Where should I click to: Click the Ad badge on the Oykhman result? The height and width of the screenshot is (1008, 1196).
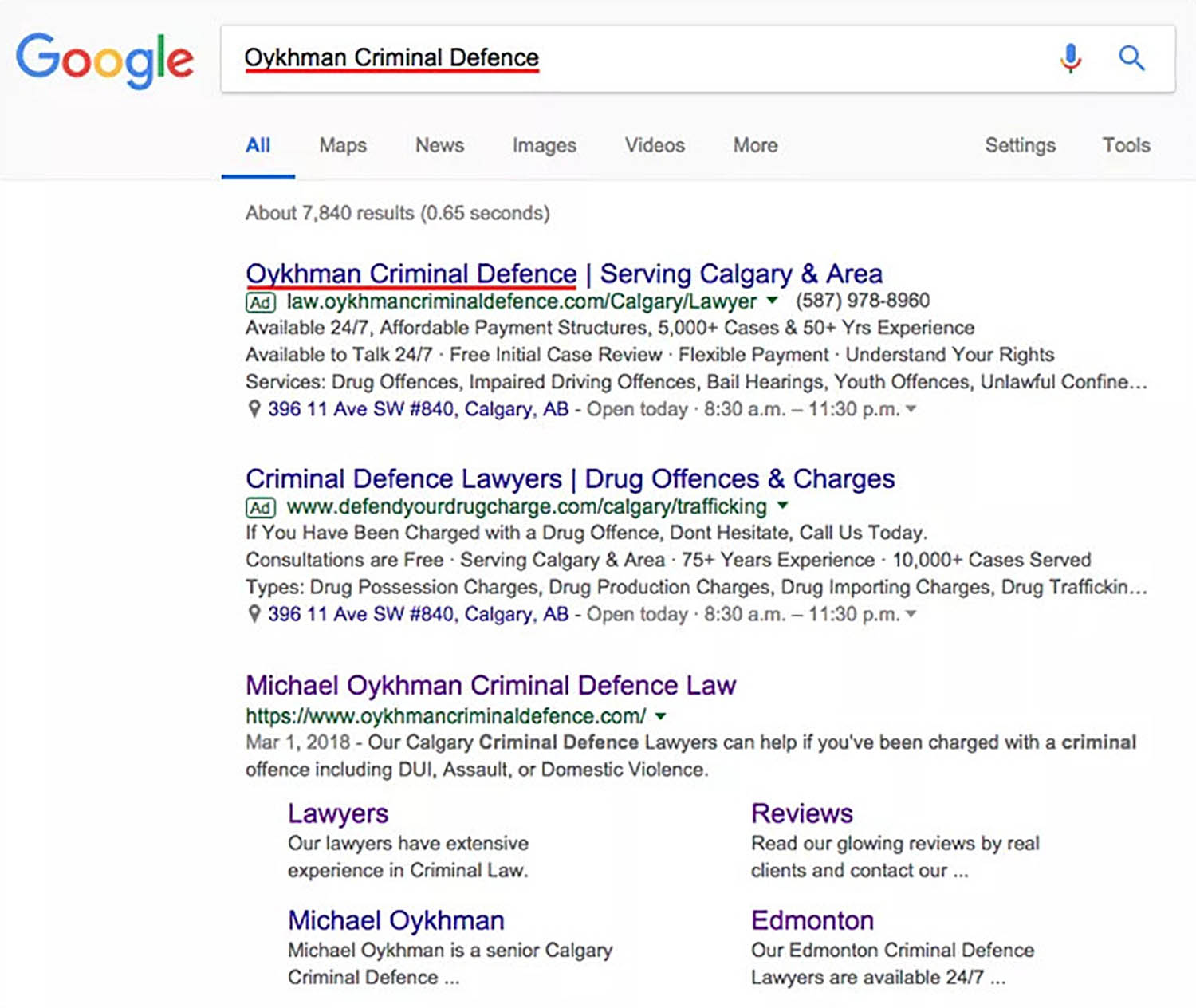point(259,302)
